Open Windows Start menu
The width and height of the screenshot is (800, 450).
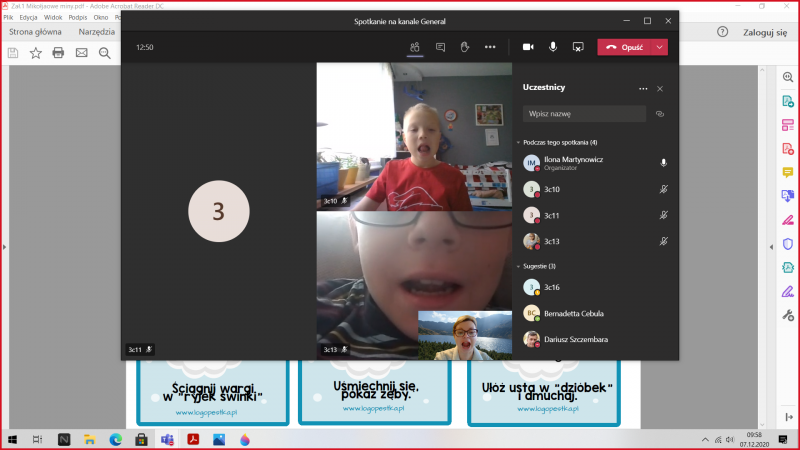12,439
